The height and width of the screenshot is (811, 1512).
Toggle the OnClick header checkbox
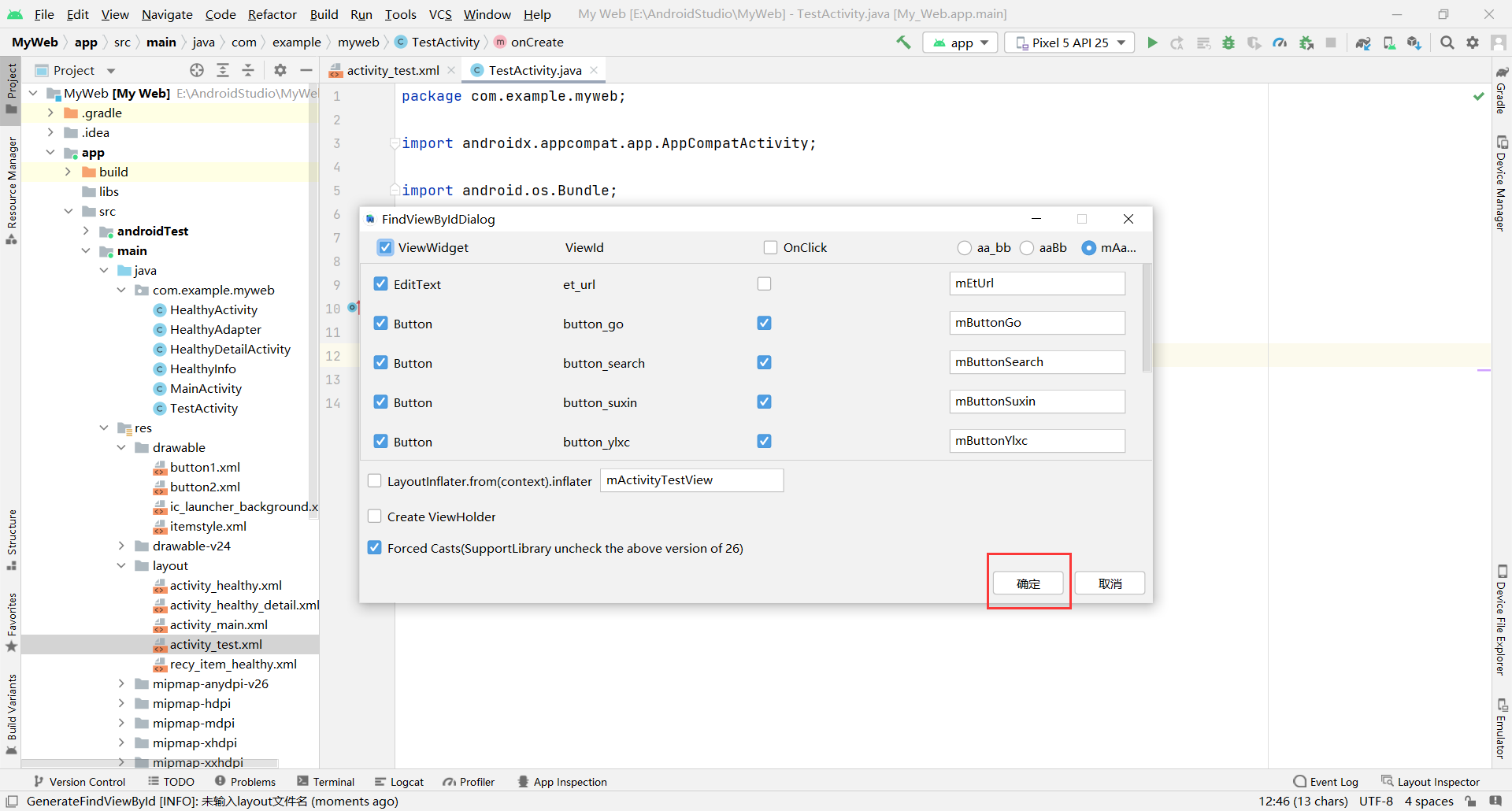tap(770, 247)
